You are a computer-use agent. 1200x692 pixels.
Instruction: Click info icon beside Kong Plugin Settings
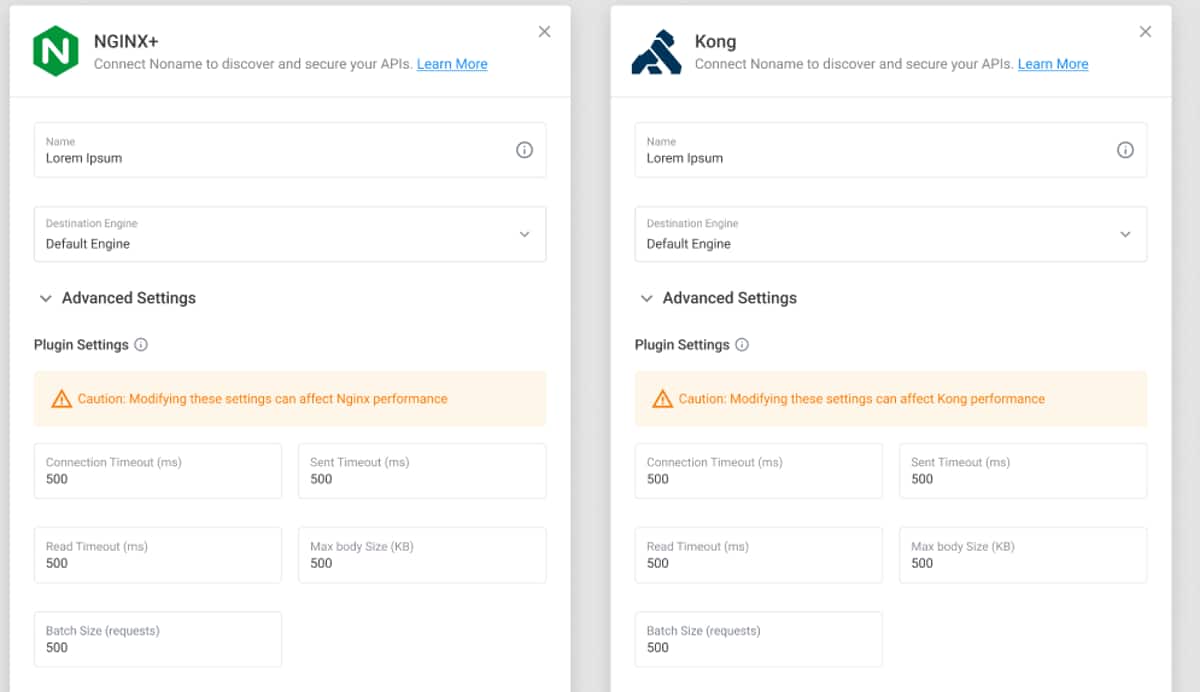click(742, 345)
